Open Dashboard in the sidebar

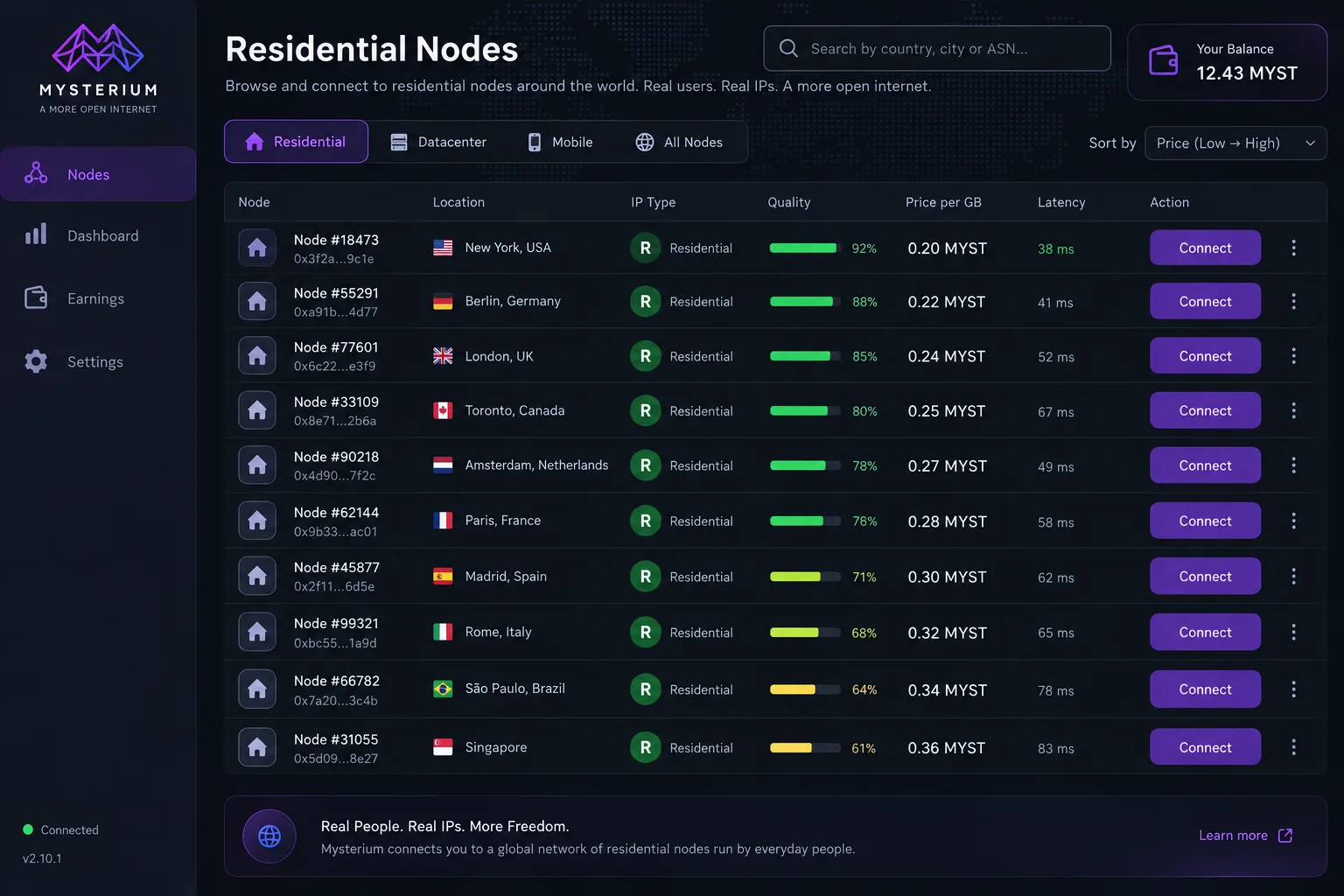click(x=98, y=235)
